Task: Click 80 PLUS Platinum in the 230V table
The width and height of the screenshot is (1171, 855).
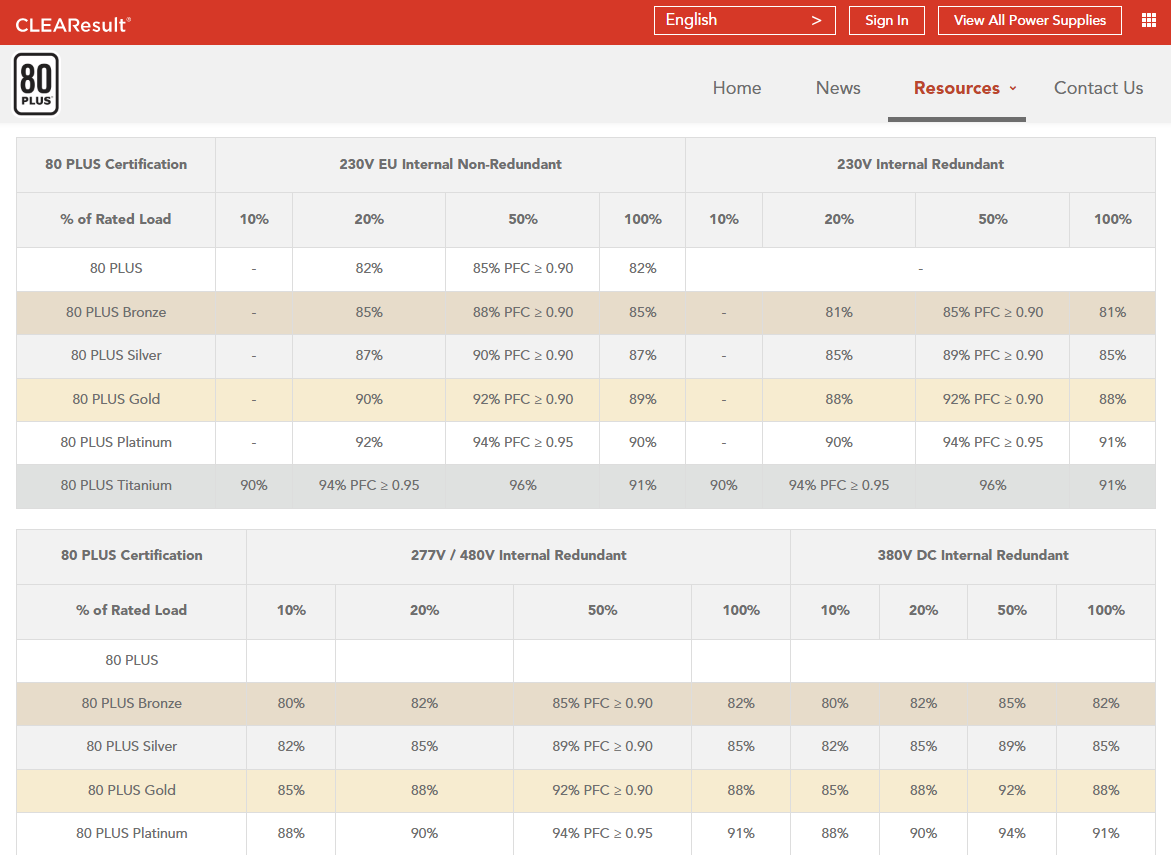Action: [x=116, y=442]
